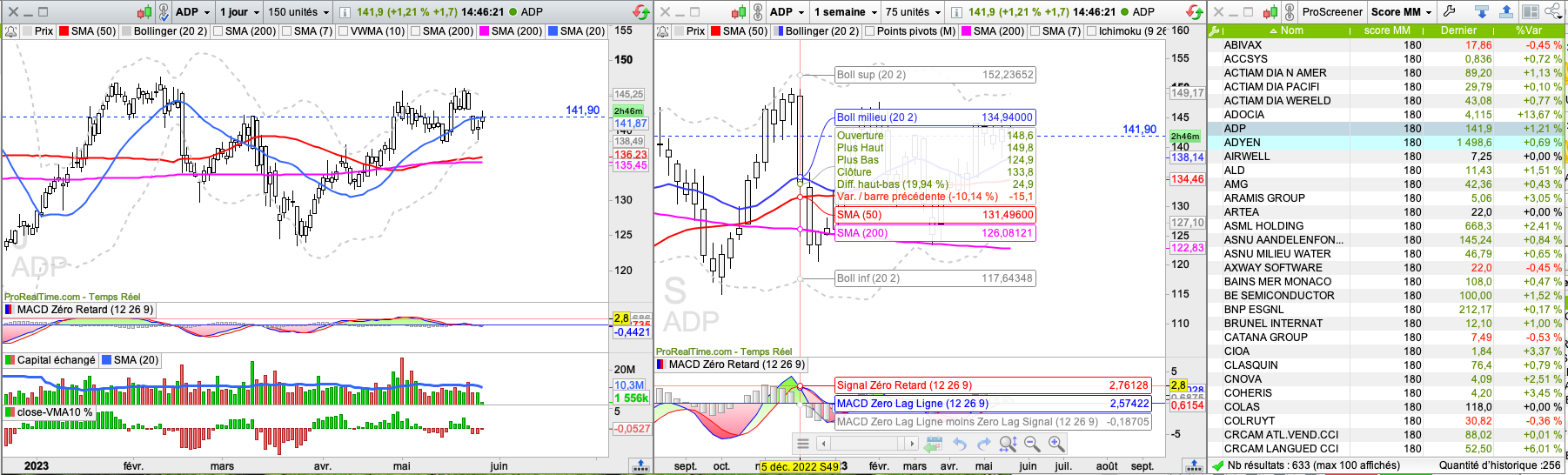Viewport: 1568px width, 475px height.
Task: Click chain link icon in ProScreener window
Action: coord(1290,12)
